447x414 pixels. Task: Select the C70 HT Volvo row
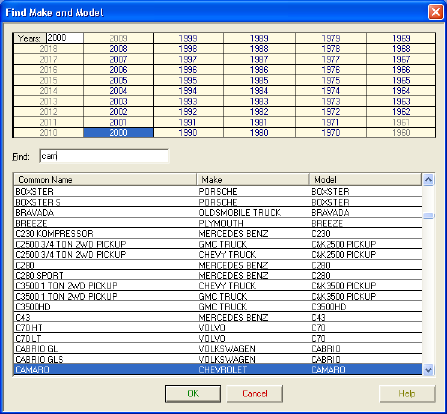[x=218, y=328]
